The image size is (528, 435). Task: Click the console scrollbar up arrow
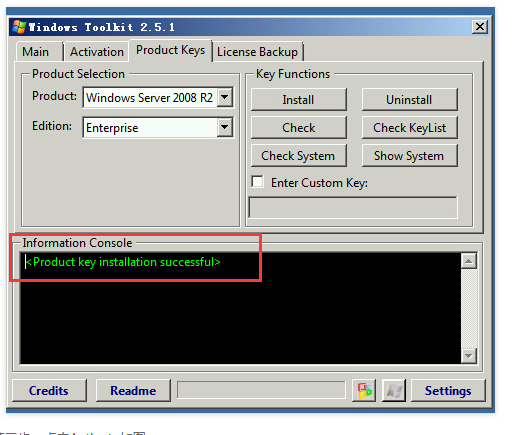coord(469,261)
